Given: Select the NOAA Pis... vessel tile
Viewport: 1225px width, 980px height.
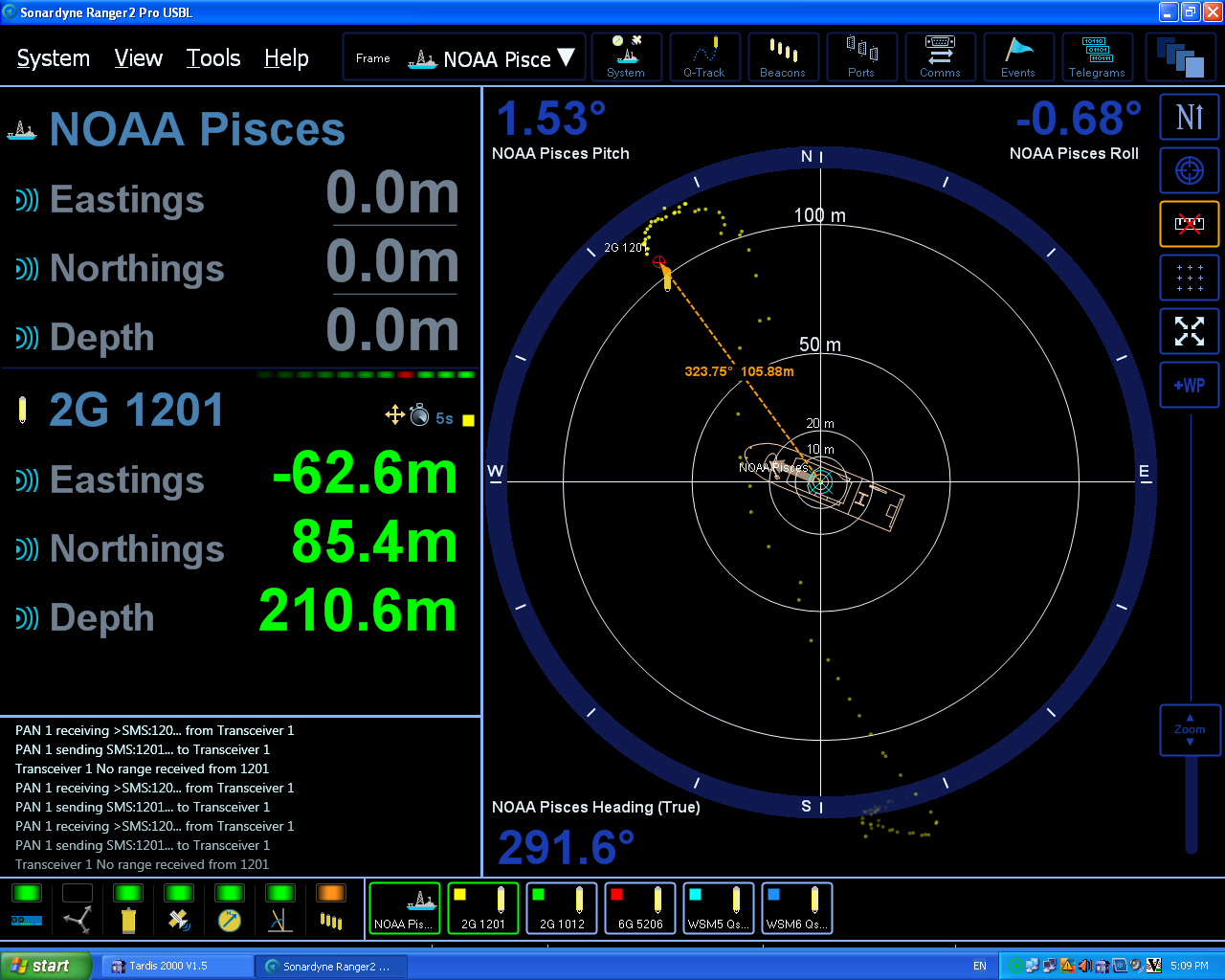Looking at the screenshot, I should [405, 907].
